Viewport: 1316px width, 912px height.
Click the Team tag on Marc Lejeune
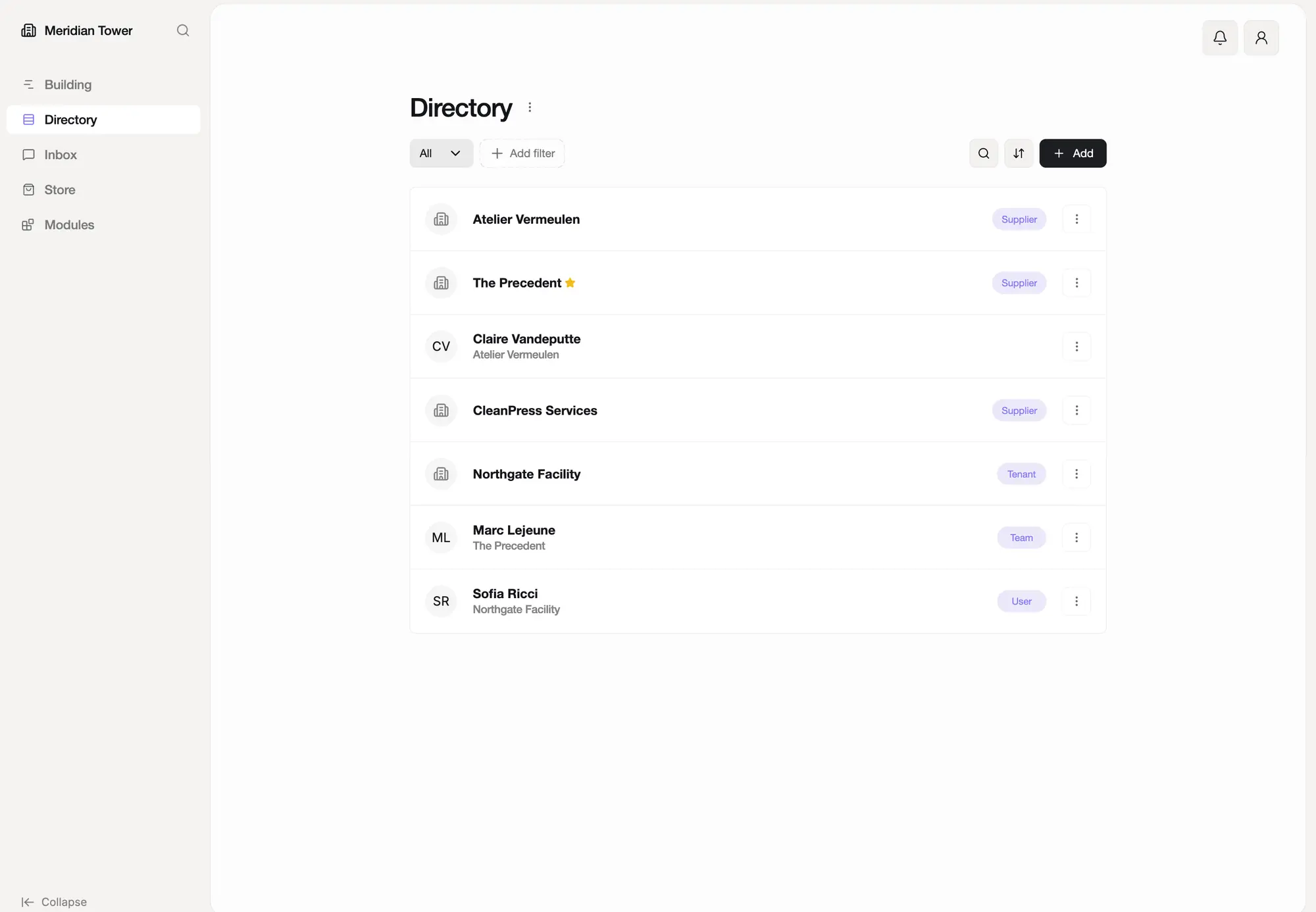pyautogui.click(x=1021, y=538)
